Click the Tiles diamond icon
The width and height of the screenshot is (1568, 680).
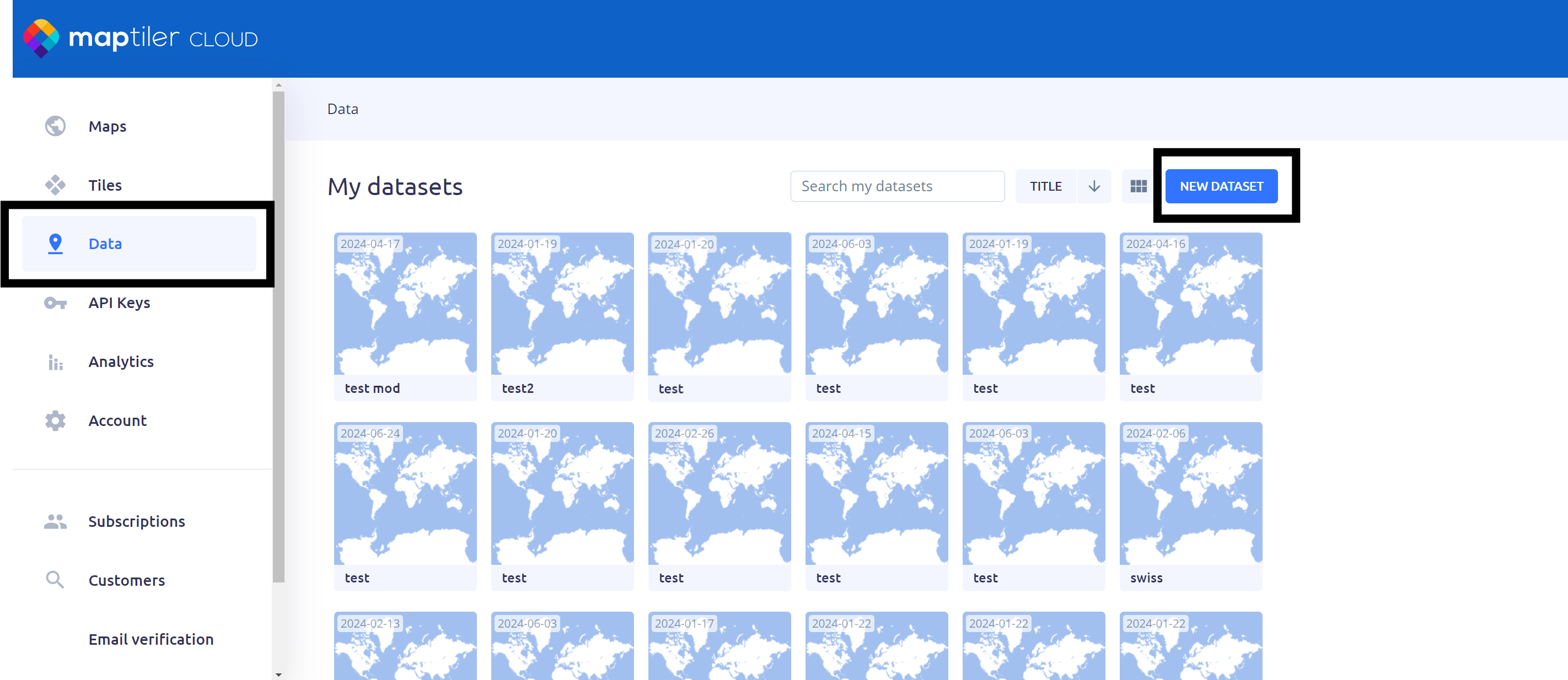[x=55, y=185]
